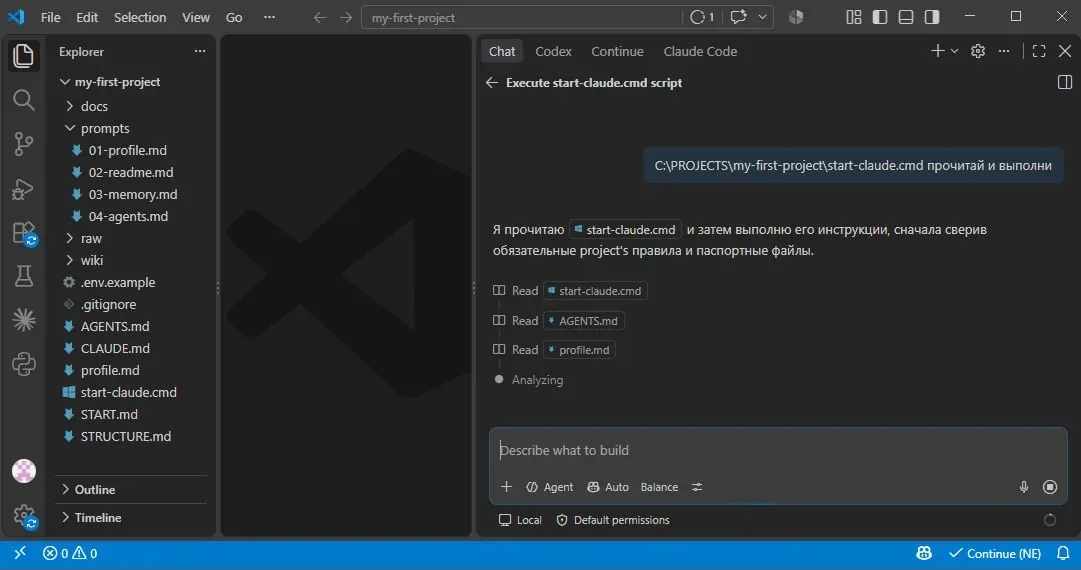Toggle the Secondary Side Bar layout button
The height and width of the screenshot is (570, 1081).
[x=932, y=17]
